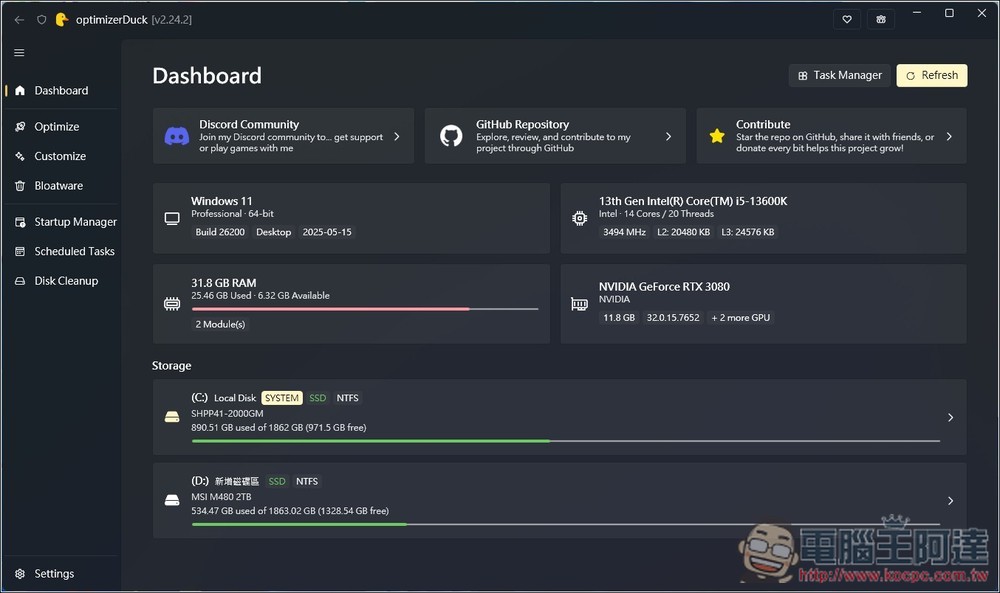This screenshot has width=1000, height=593.
Task: Click the L2: 20480 KB tag
Action: pos(684,232)
